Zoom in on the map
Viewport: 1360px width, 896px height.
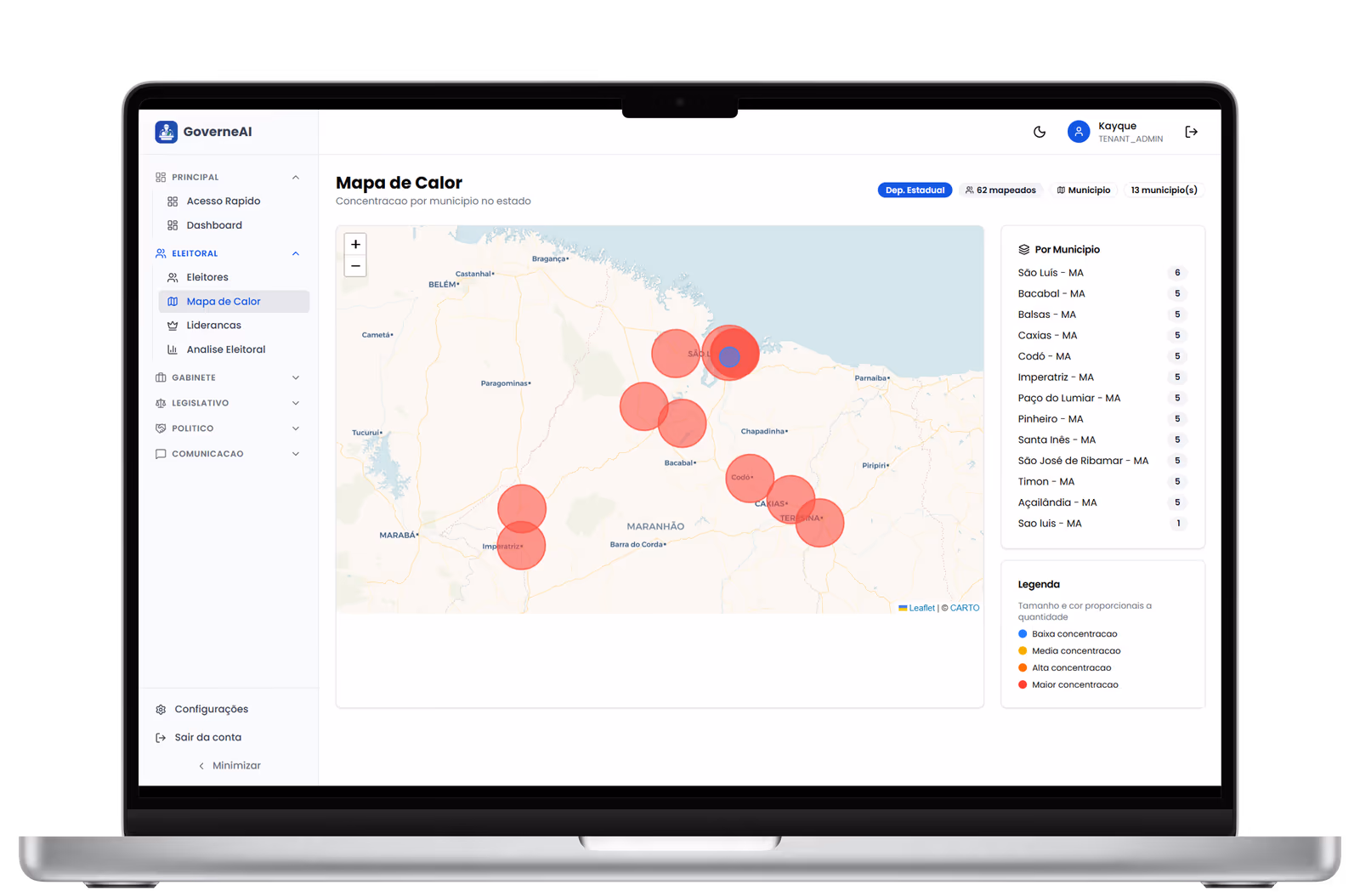355,244
